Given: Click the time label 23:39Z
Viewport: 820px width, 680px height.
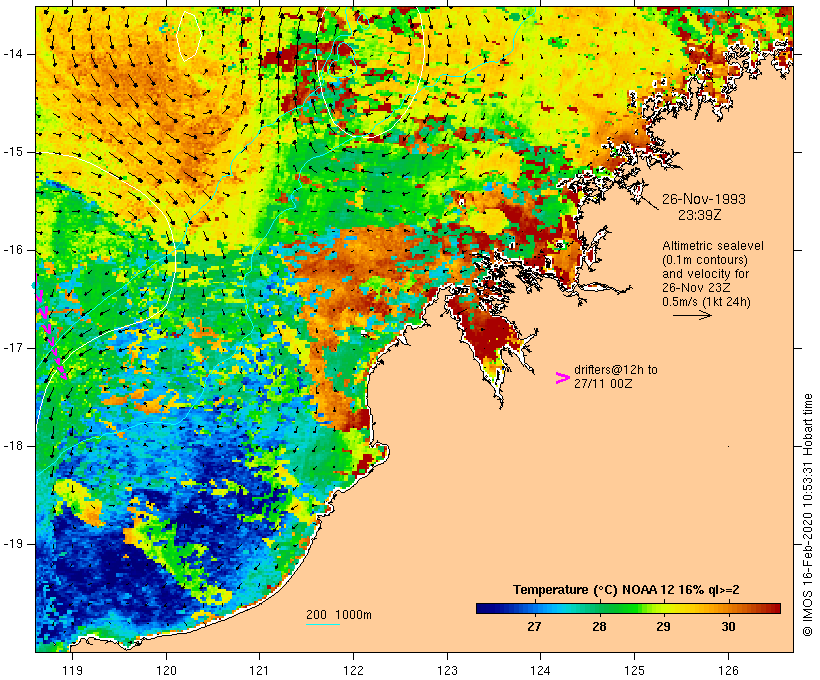Looking at the screenshot, I should 700,215.
